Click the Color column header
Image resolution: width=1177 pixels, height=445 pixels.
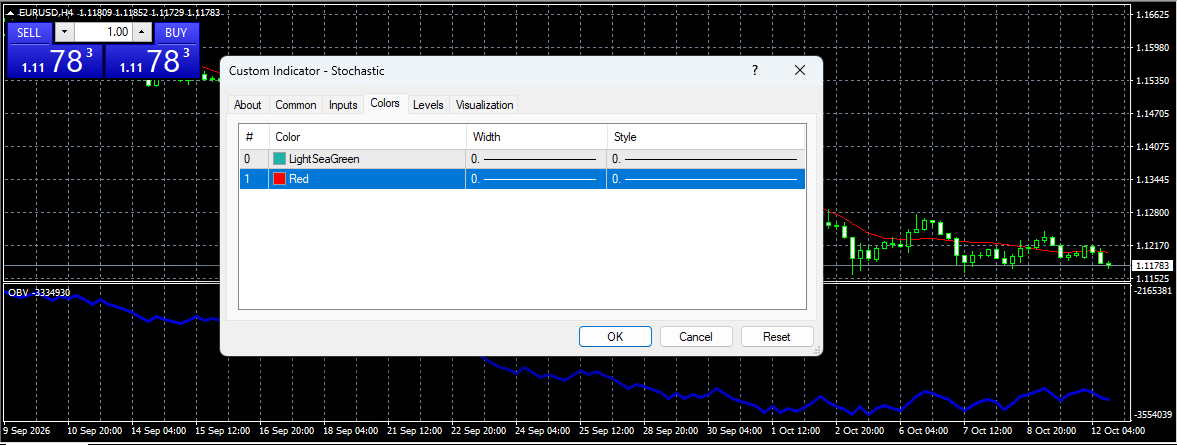tap(367, 137)
